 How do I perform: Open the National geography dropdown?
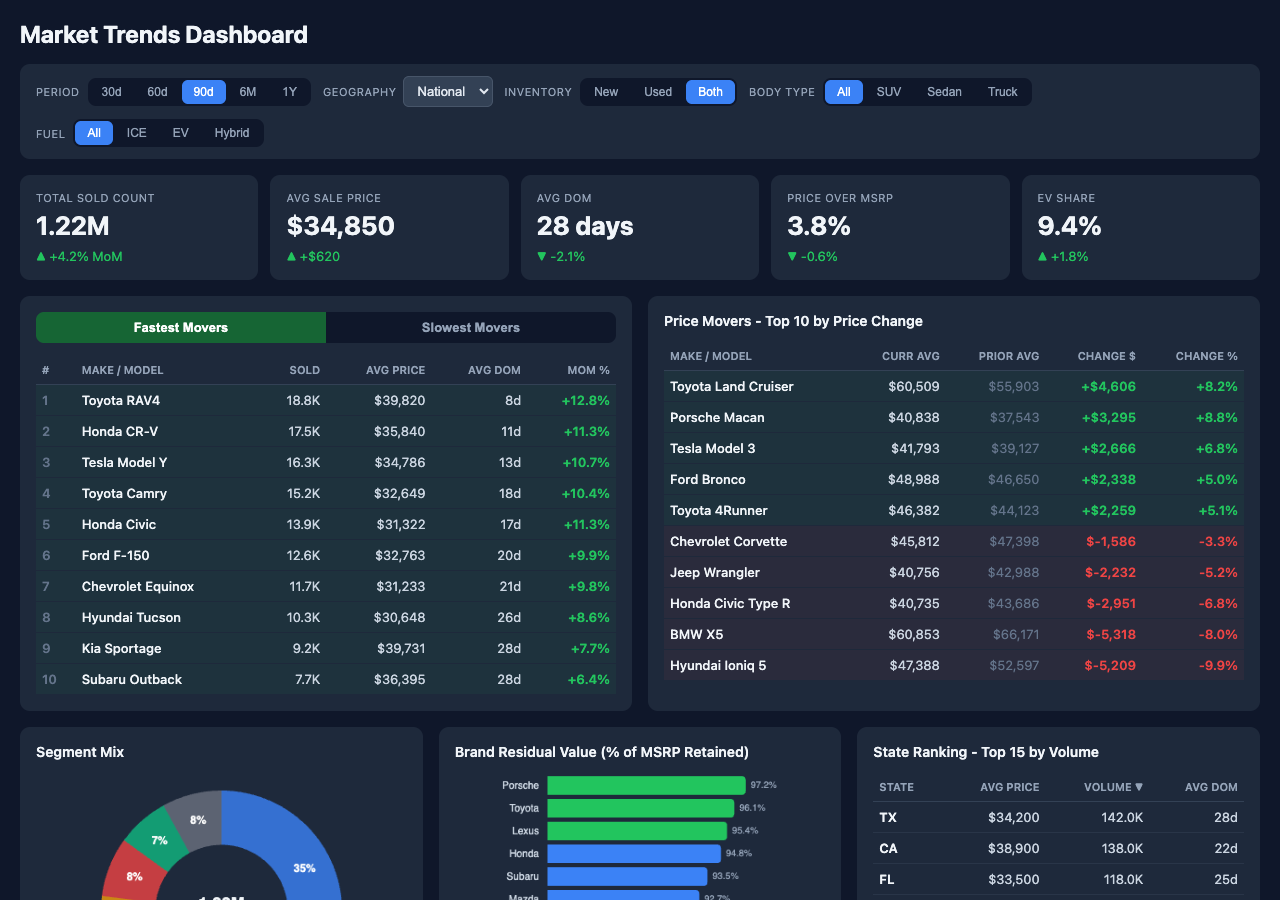(447, 90)
